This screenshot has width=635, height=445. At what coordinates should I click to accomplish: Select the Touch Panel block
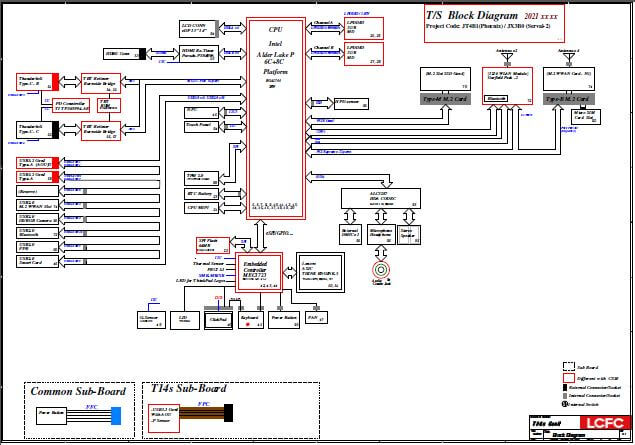pos(199,126)
